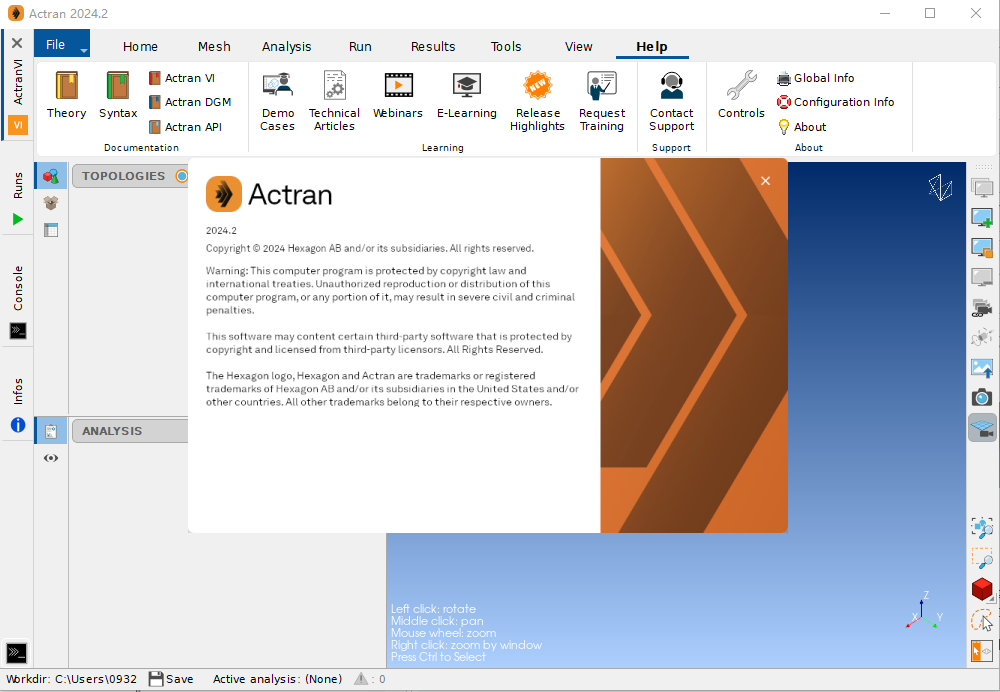The height and width of the screenshot is (692, 1000).
Task: Click About with lightbulb icon
Action: [802, 127]
